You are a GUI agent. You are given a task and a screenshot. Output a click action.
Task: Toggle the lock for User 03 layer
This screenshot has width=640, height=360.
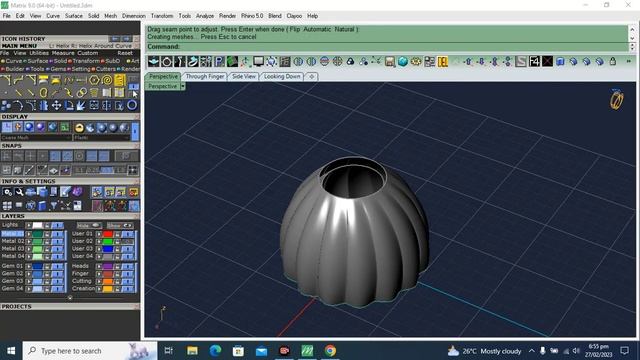(117, 249)
